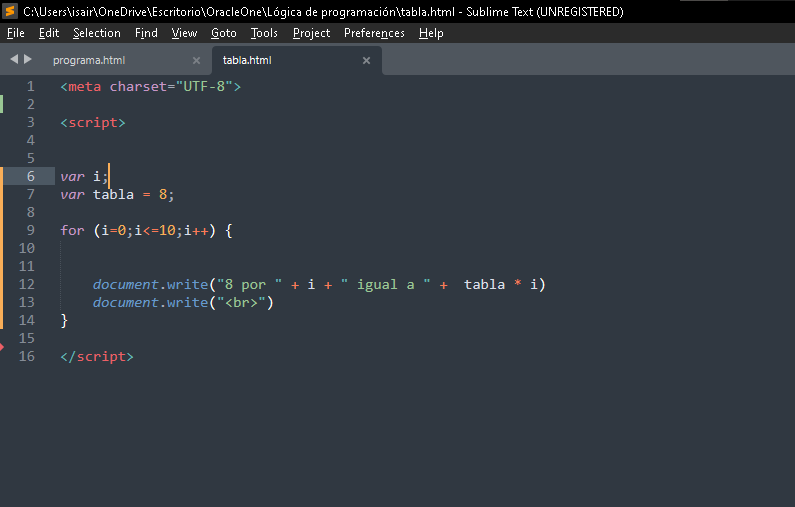Image resolution: width=795 pixels, height=507 pixels.
Task: Place cursor on 'var i;' line
Action: [84, 176]
